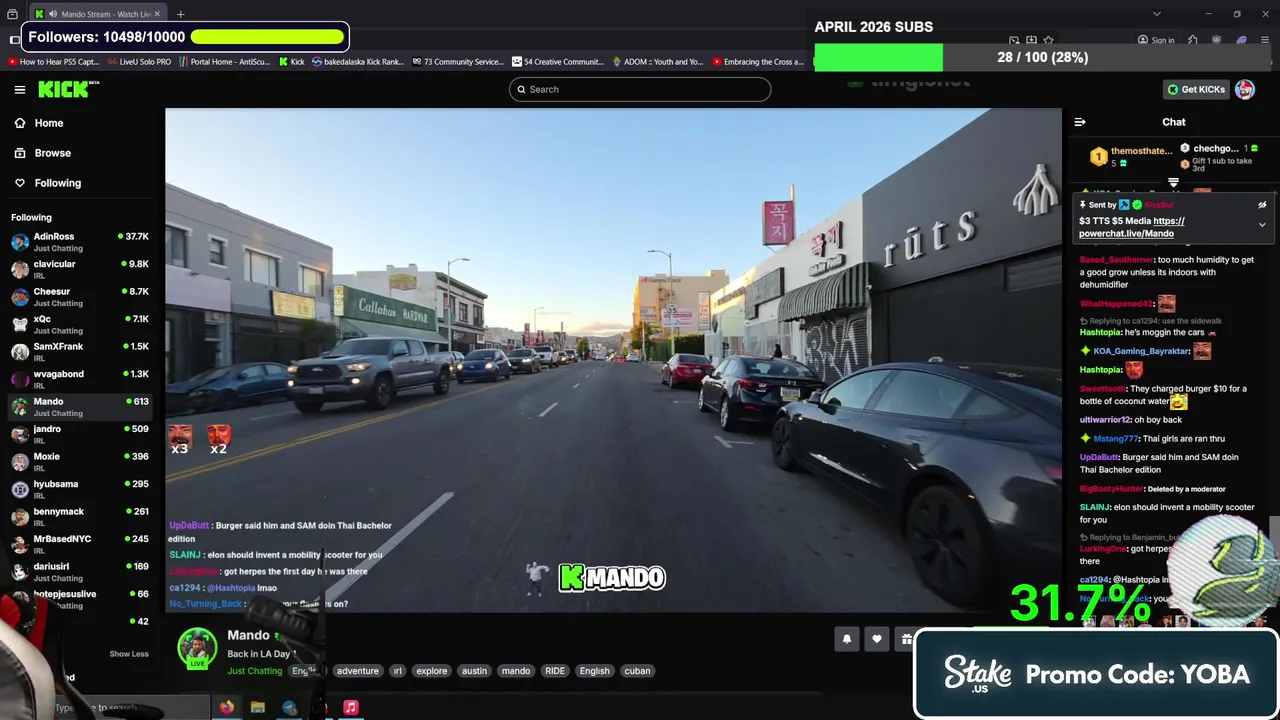Click Firefox icon in taskbar
The height and width of the screenshot is (720, 1280).
(227, 707)
